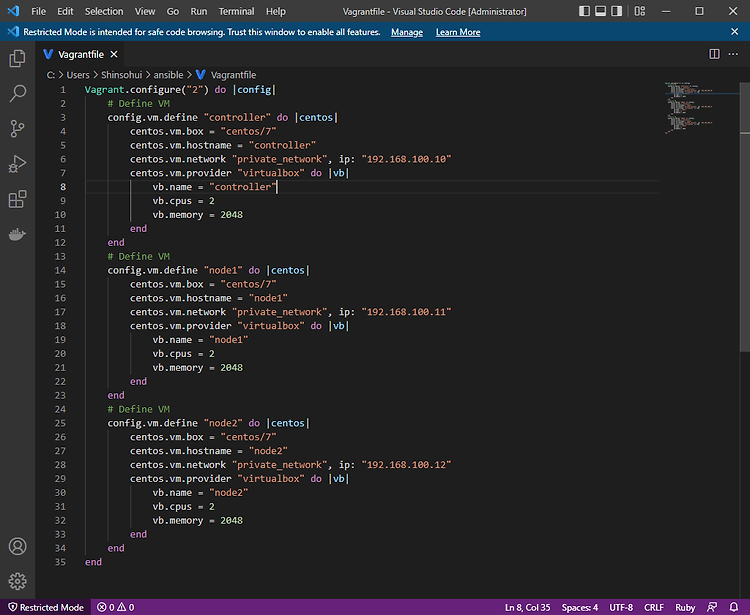
Task: Click the Shinsohui breadcrumb segment
Action: pyautogui.click(x=121, y=75)
